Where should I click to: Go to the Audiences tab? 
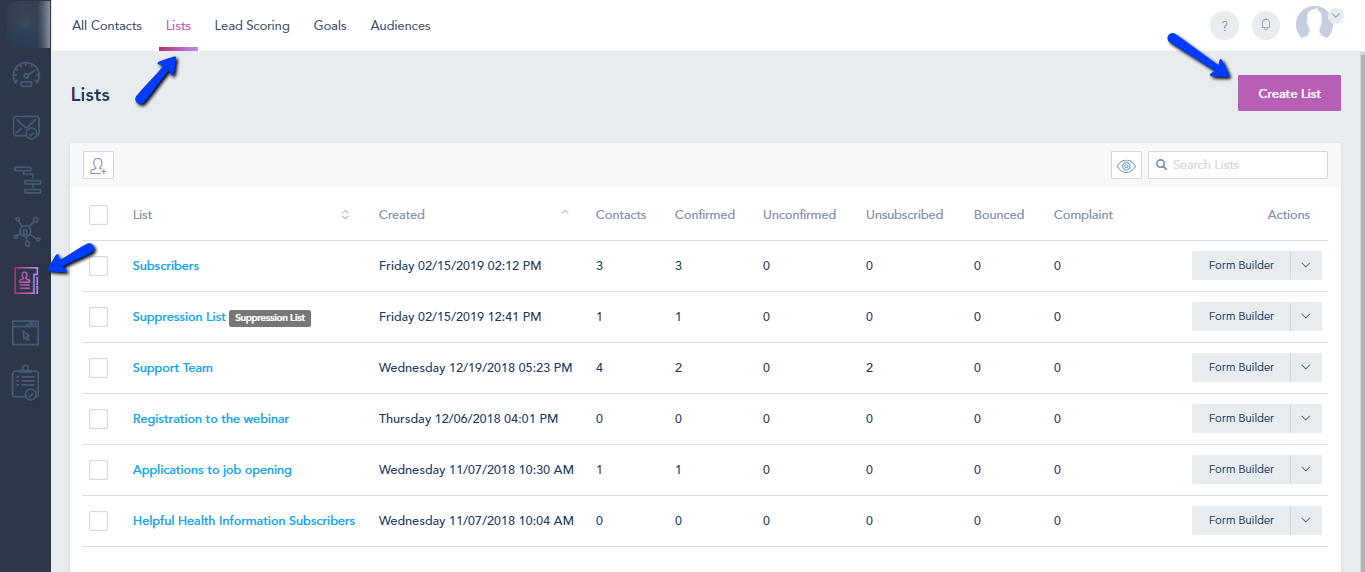coord(400,26)
